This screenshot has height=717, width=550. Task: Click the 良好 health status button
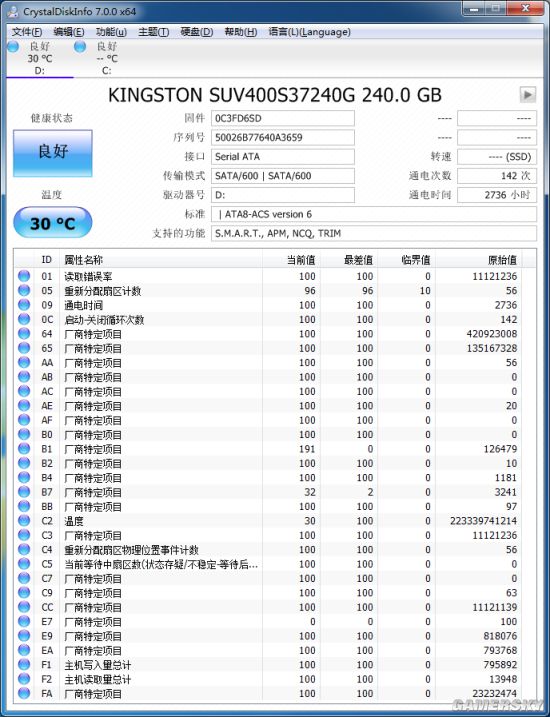(53, 153)
